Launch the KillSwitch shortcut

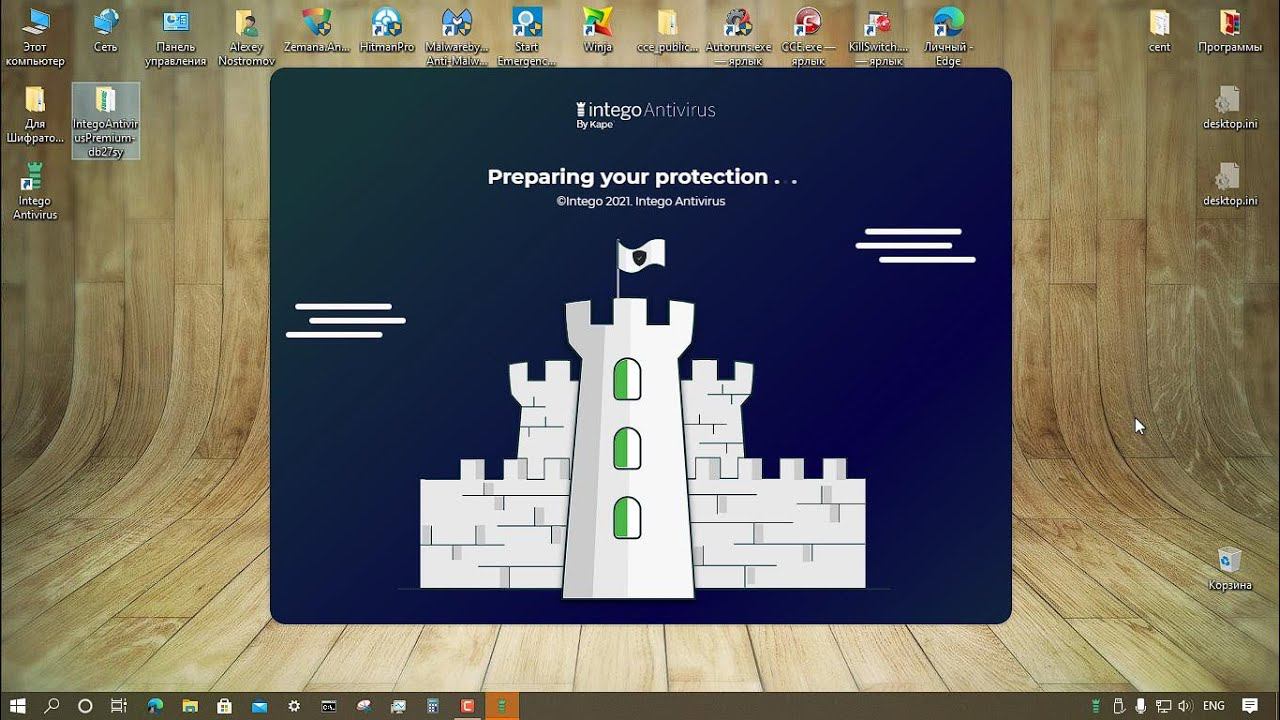click(878, 37)
